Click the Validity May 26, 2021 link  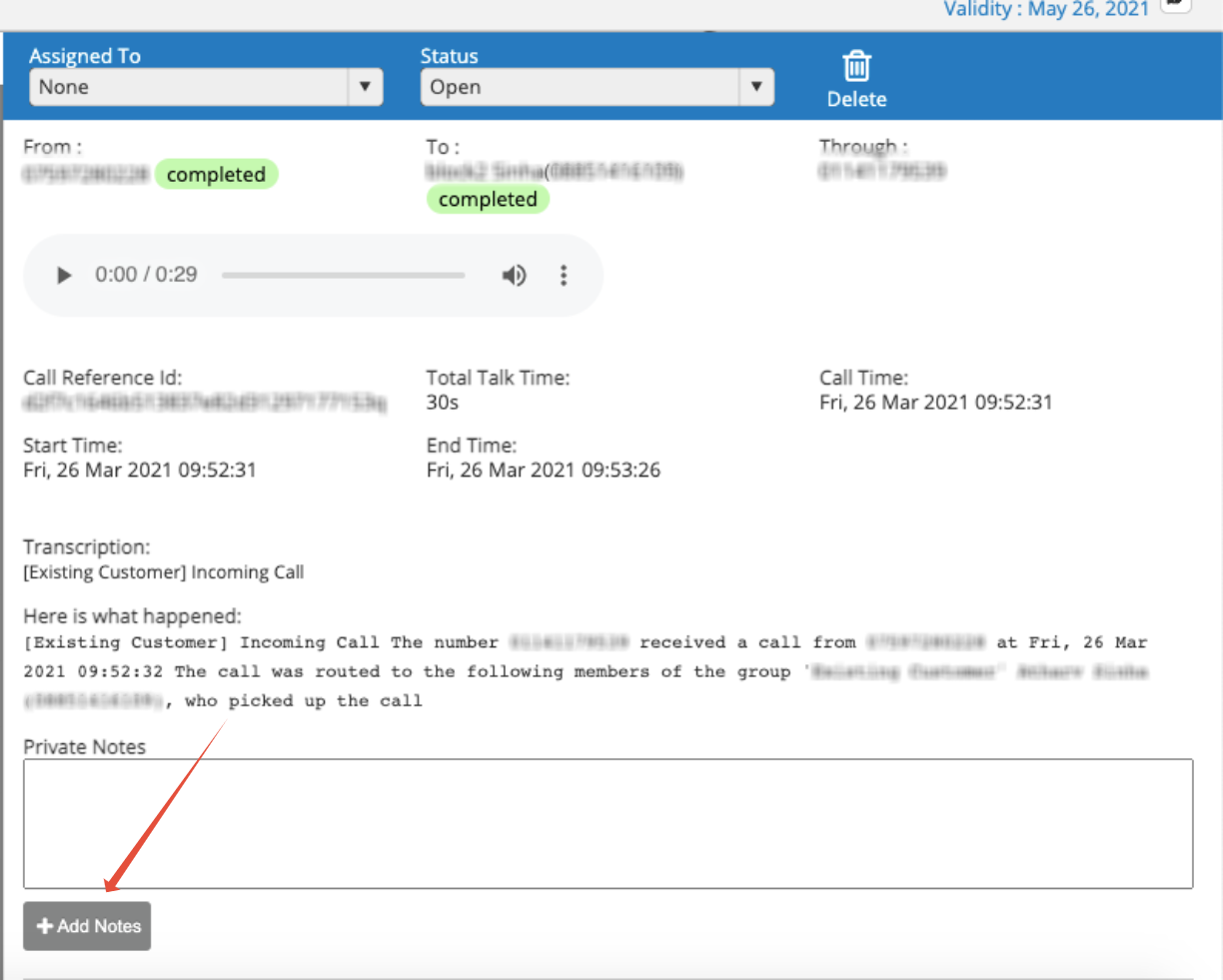(1046, 9)
